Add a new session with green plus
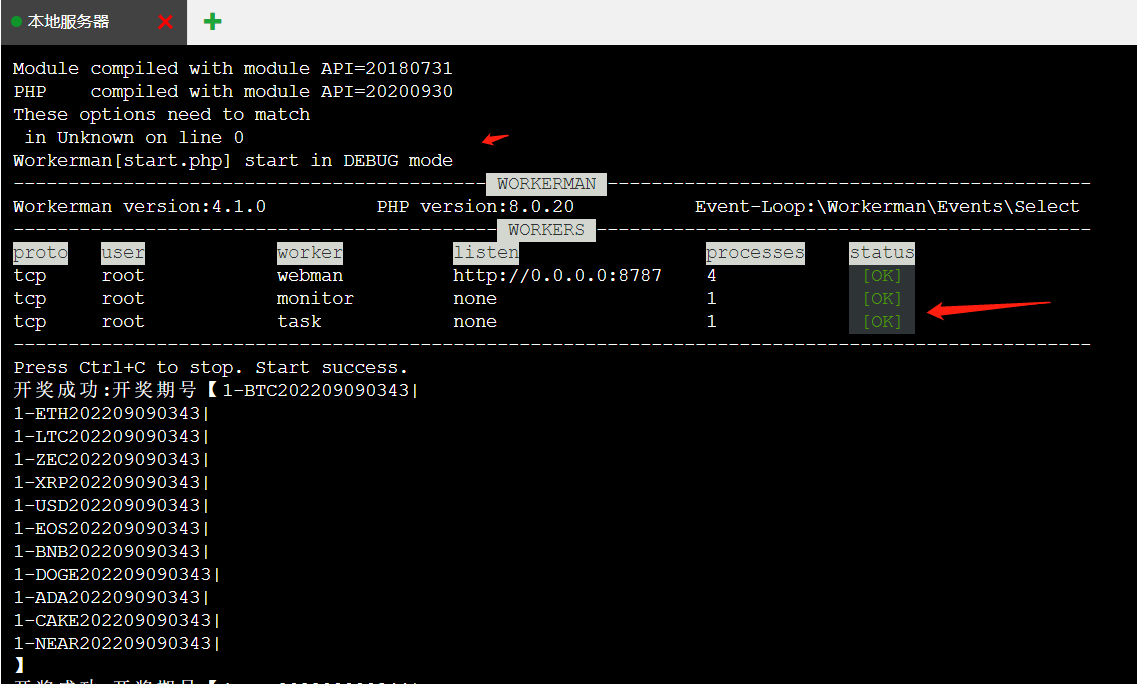Image resolution: width=1137 pixels, height=684 pixels. click(x=212, y=22)
